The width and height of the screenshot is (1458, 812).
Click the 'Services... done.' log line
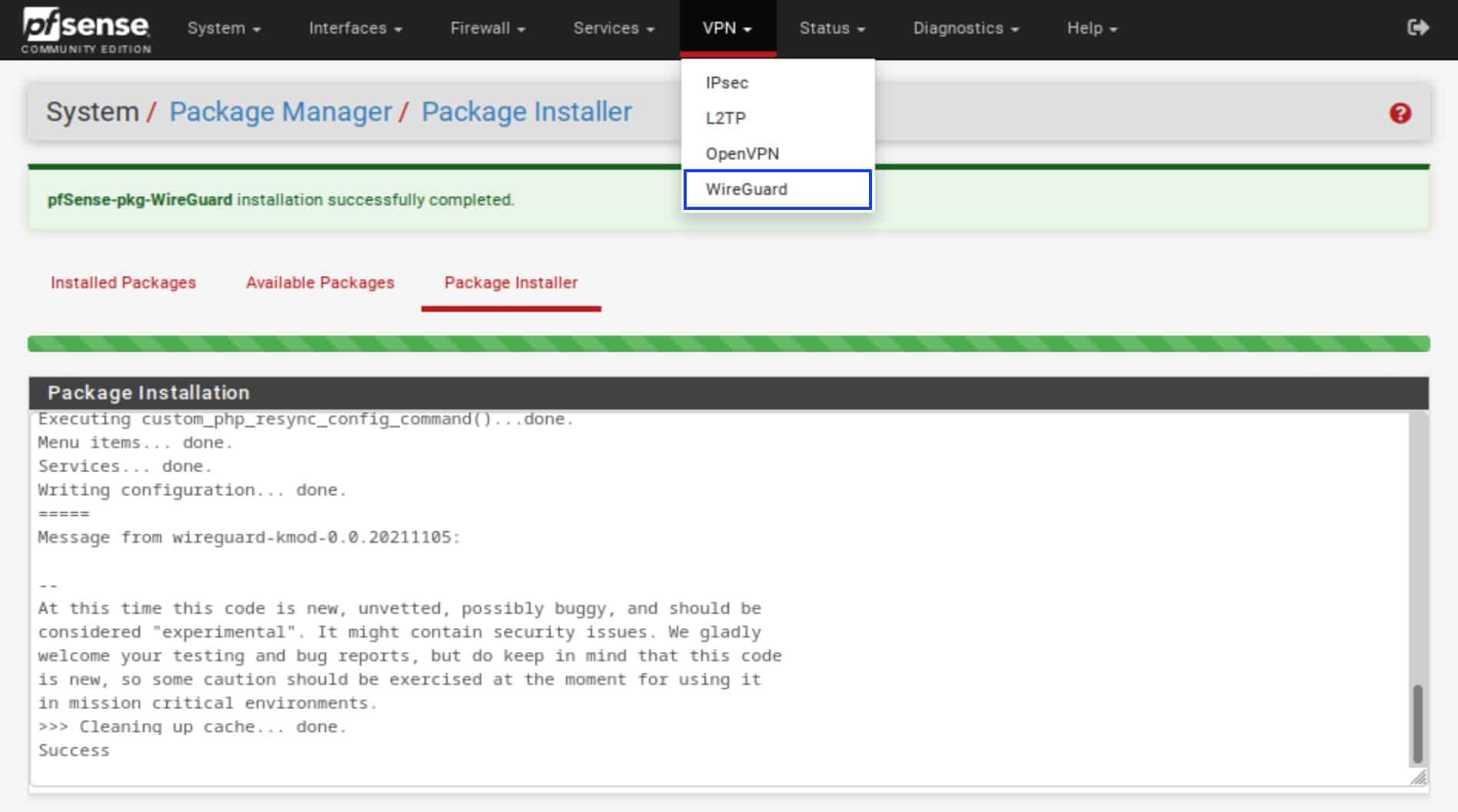coord(125,467)
